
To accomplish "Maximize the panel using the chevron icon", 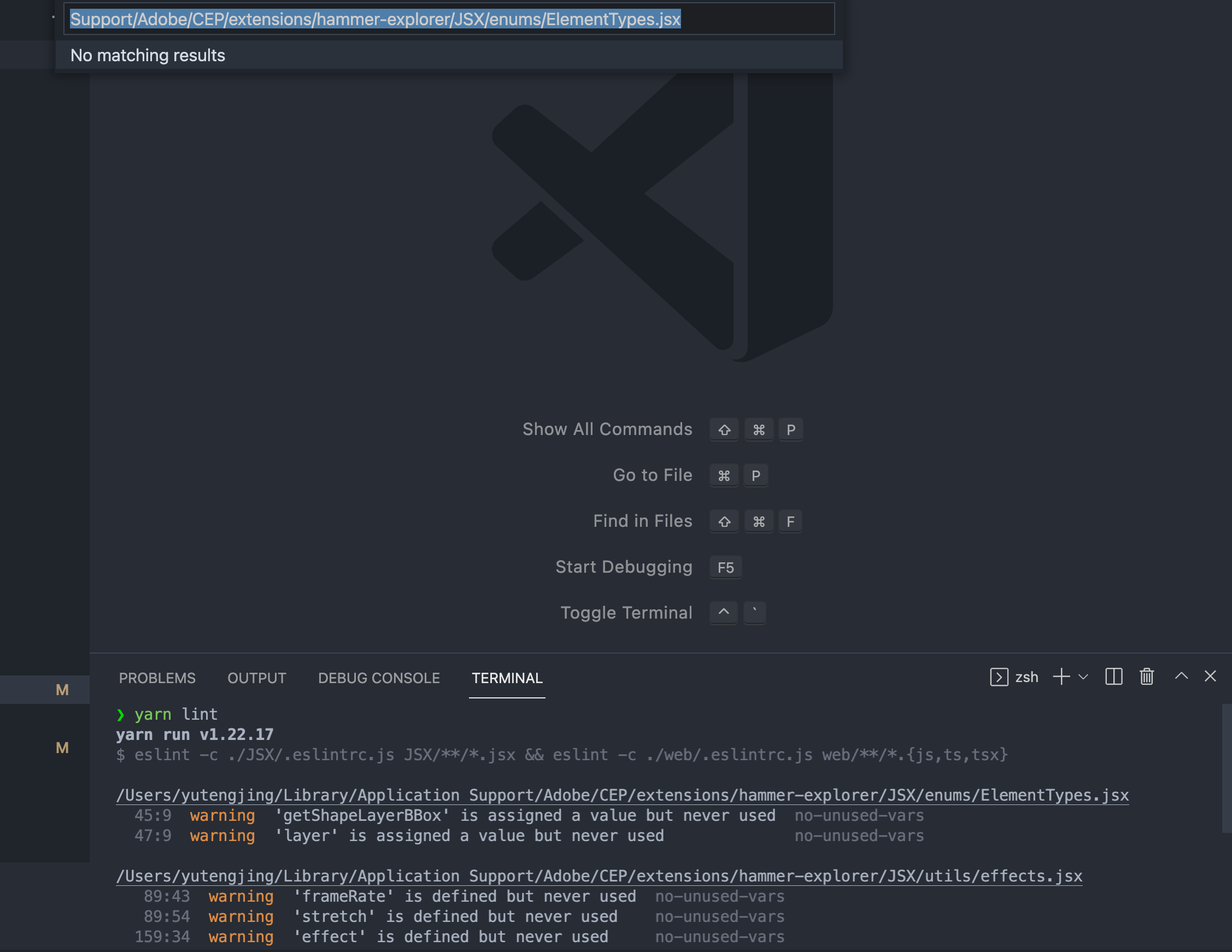I will [x=1180, y=677].
